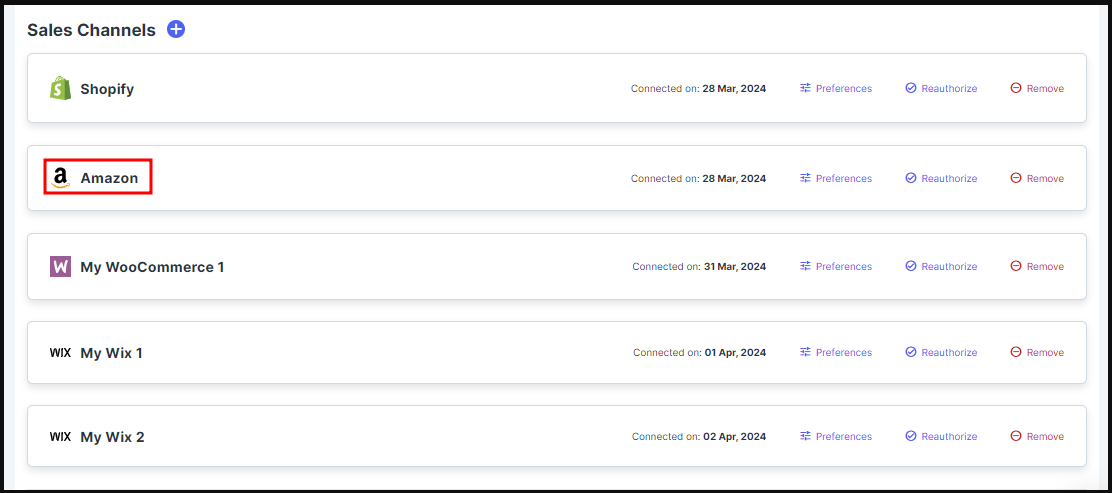Click the WooCommerce purple logo icon
The height and width of the screenshot is (493, 1112).
click(x=60, y=267)
